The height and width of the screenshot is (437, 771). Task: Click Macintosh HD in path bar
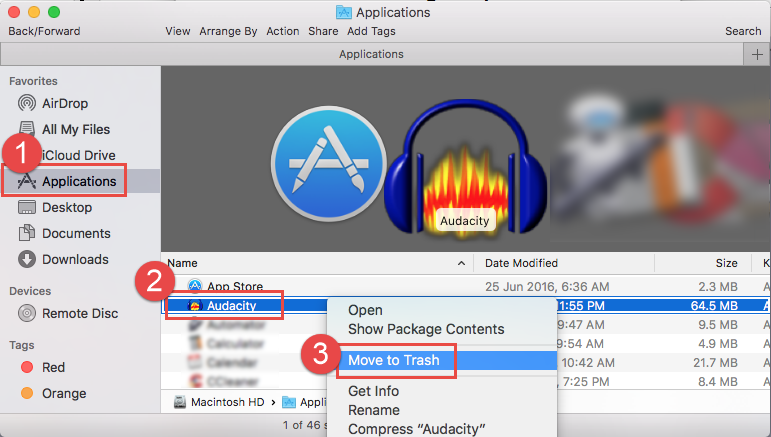pos(228,402)
